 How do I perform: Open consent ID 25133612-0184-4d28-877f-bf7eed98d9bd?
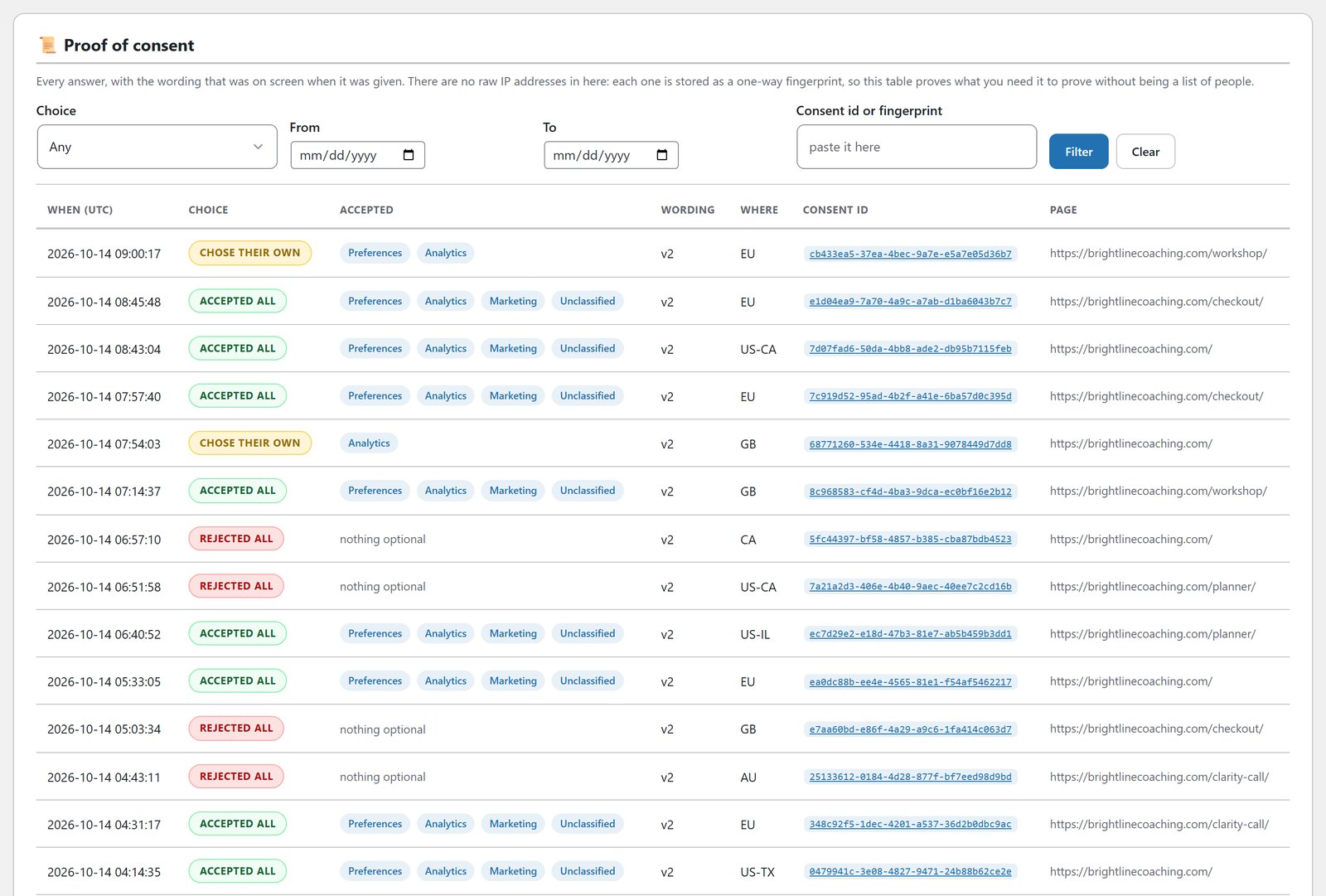point(910,777)
